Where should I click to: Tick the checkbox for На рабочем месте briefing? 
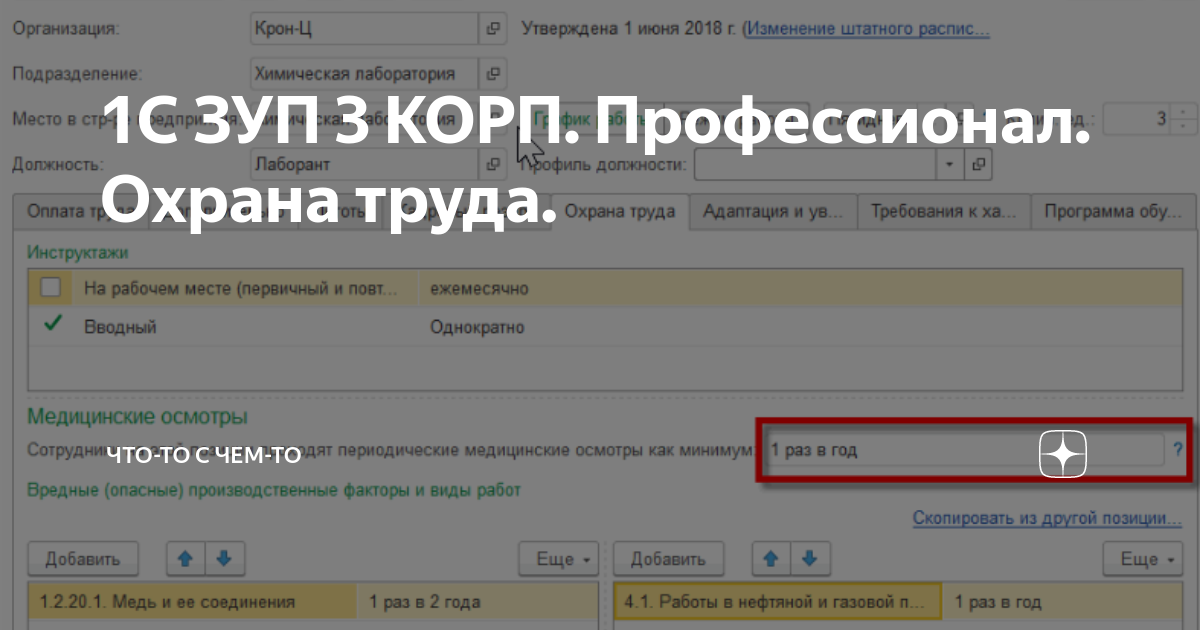point(50,288)
